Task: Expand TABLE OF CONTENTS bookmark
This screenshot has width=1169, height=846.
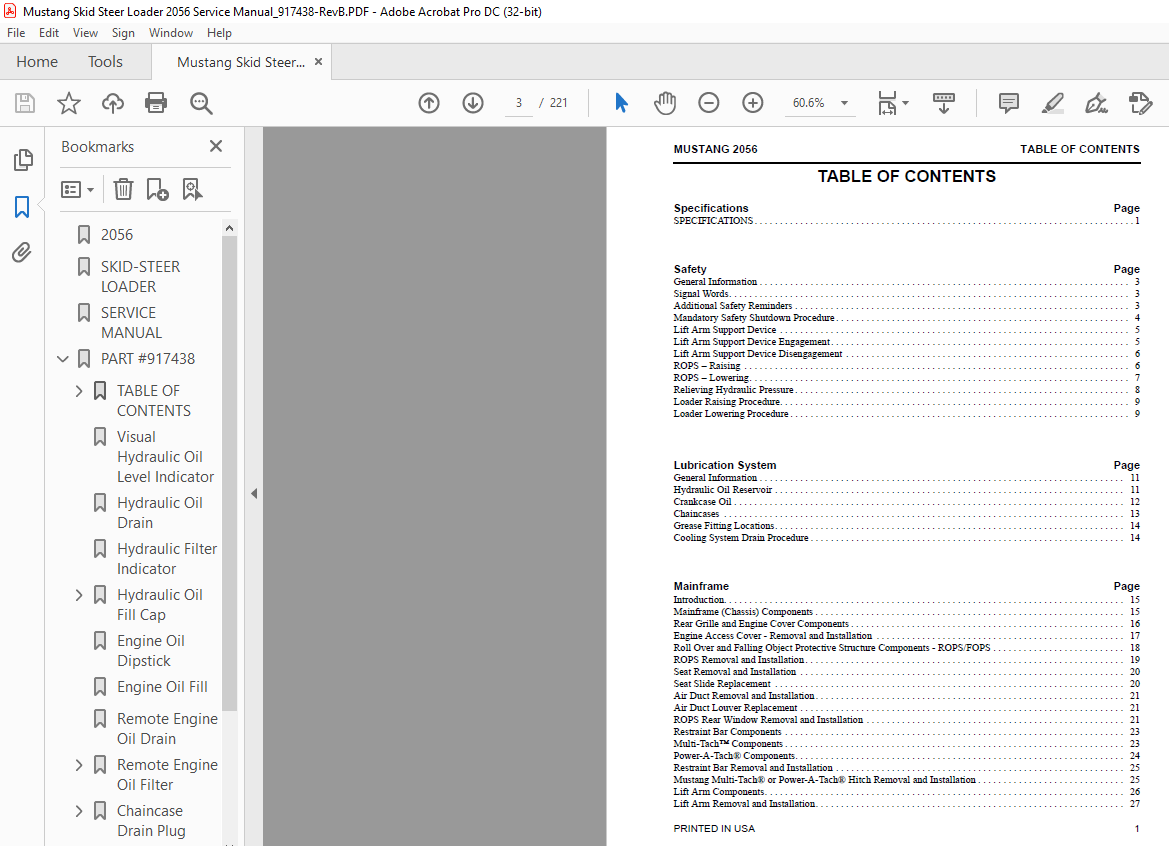Action: [x=79, y=391]
